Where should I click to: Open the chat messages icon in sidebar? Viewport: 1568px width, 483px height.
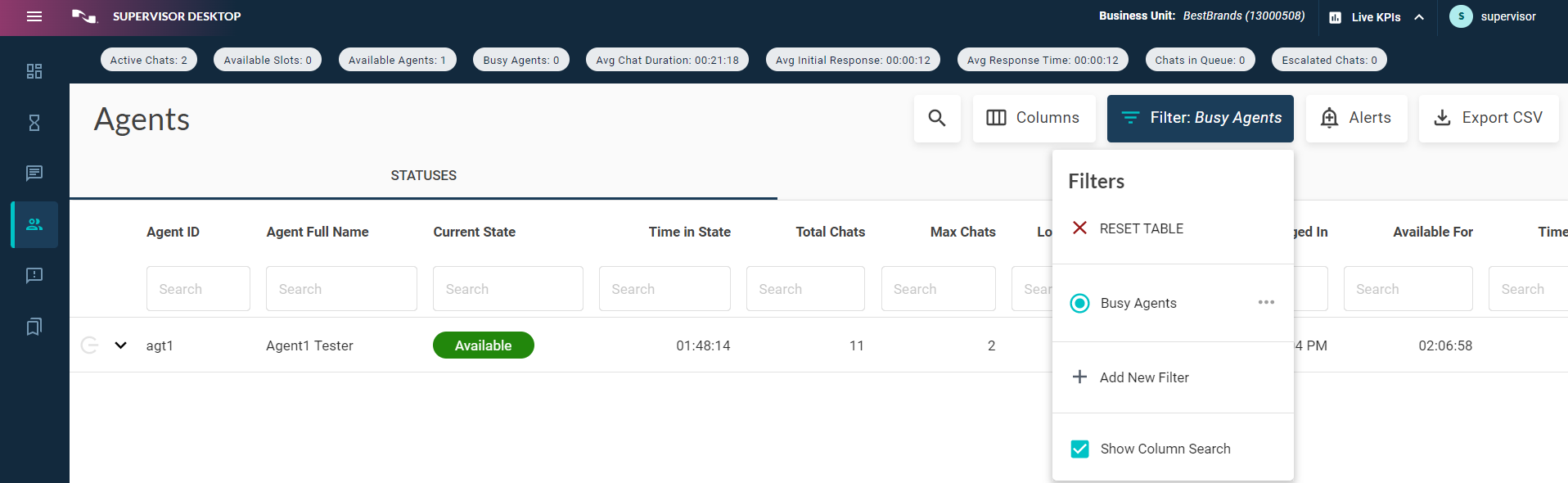pos(34,173)
